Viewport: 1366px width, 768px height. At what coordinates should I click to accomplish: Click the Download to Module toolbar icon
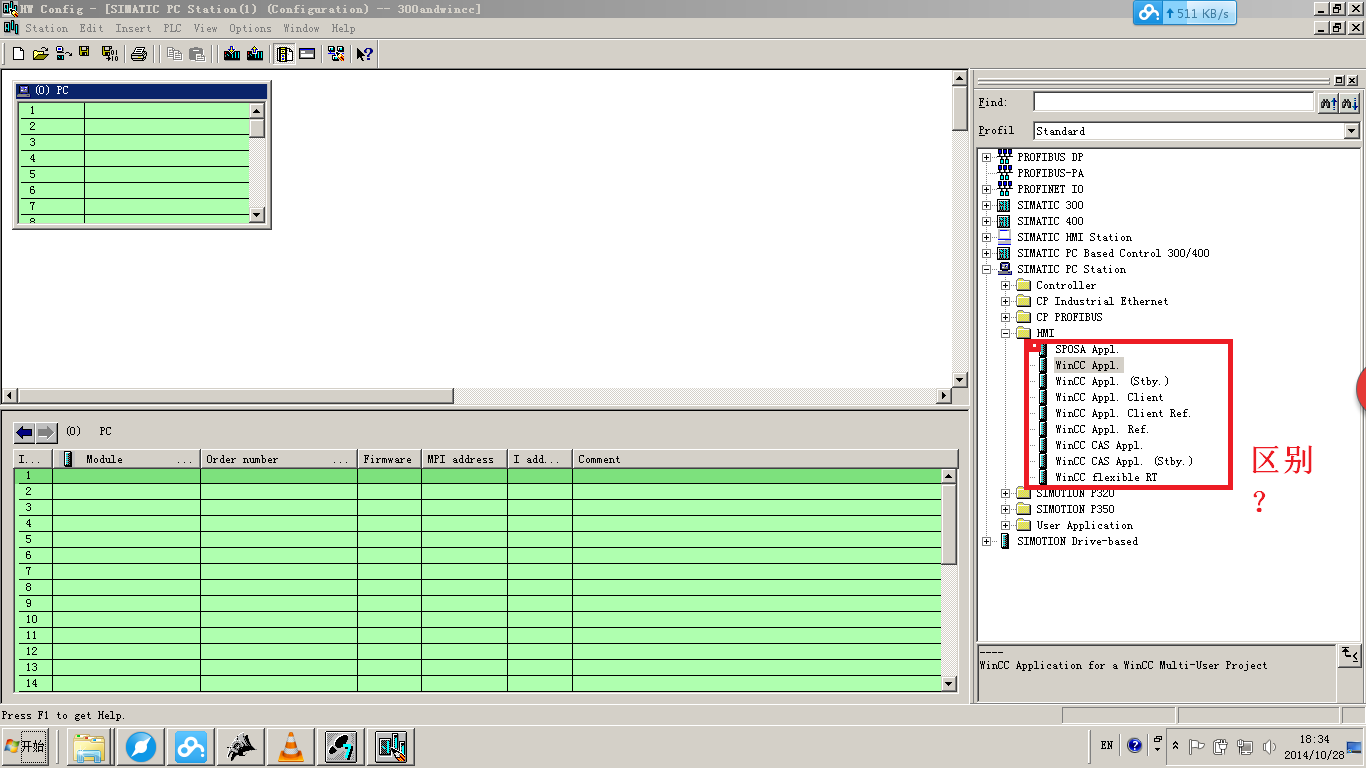[x=232, y=54]
